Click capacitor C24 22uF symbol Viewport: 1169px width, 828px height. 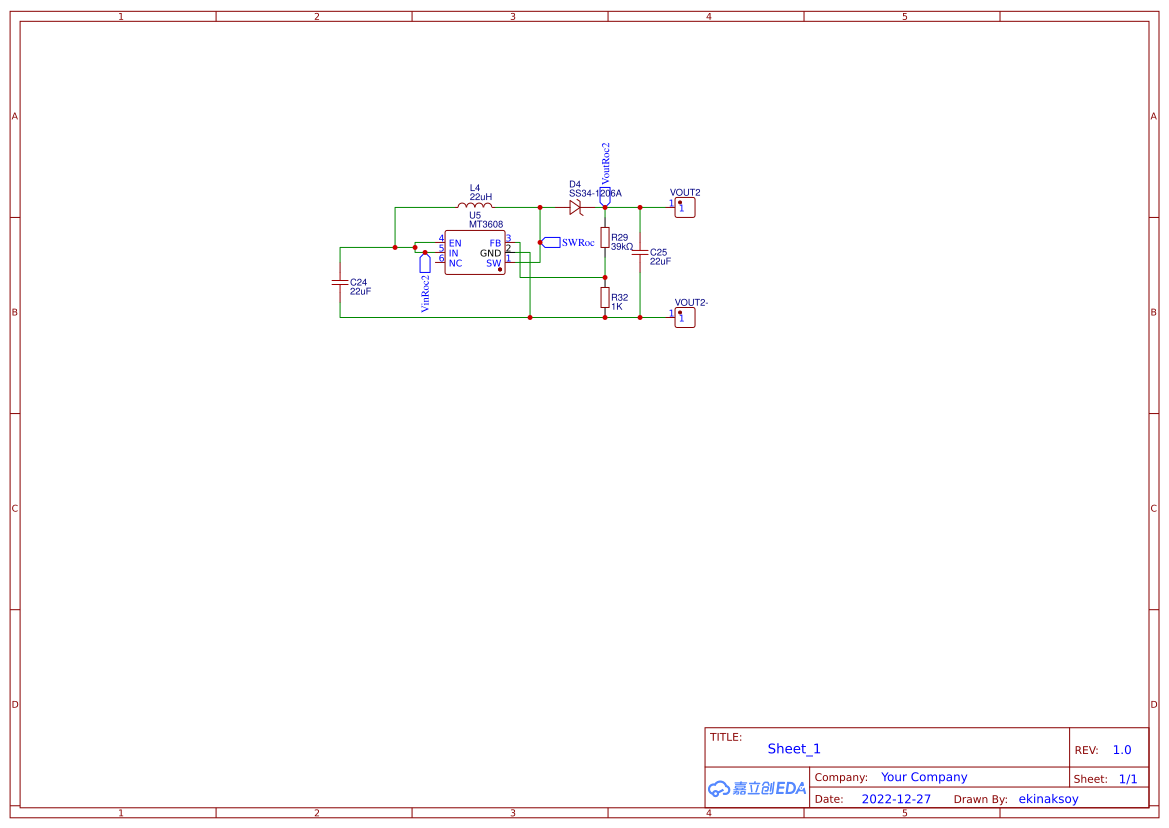point(340,284)
